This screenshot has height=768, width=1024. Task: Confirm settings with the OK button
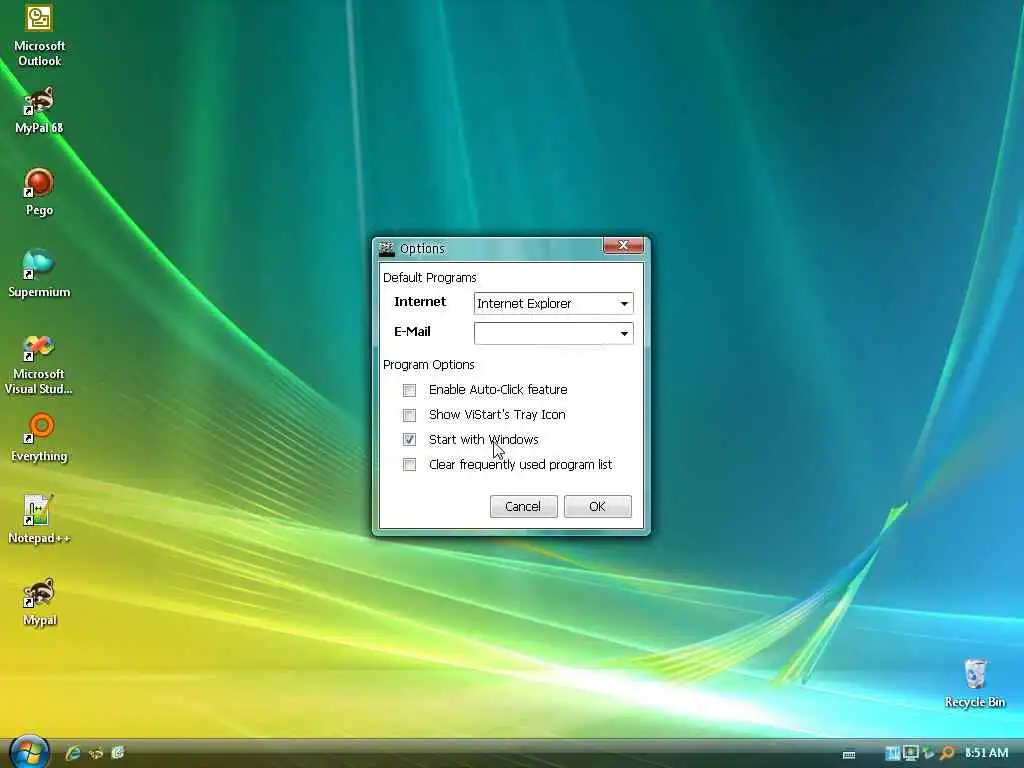point(598,506)
